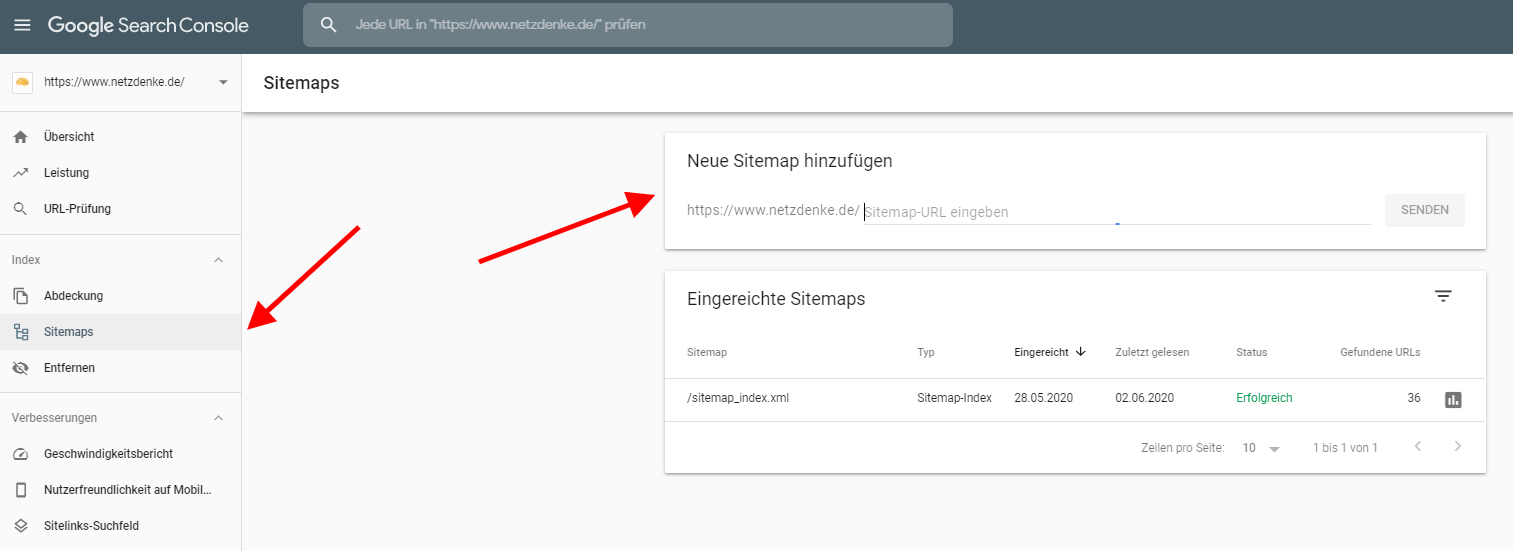Sort by the Eingereicht column header
This screenshot has width=1513, height=551.
coord(1041,352)
